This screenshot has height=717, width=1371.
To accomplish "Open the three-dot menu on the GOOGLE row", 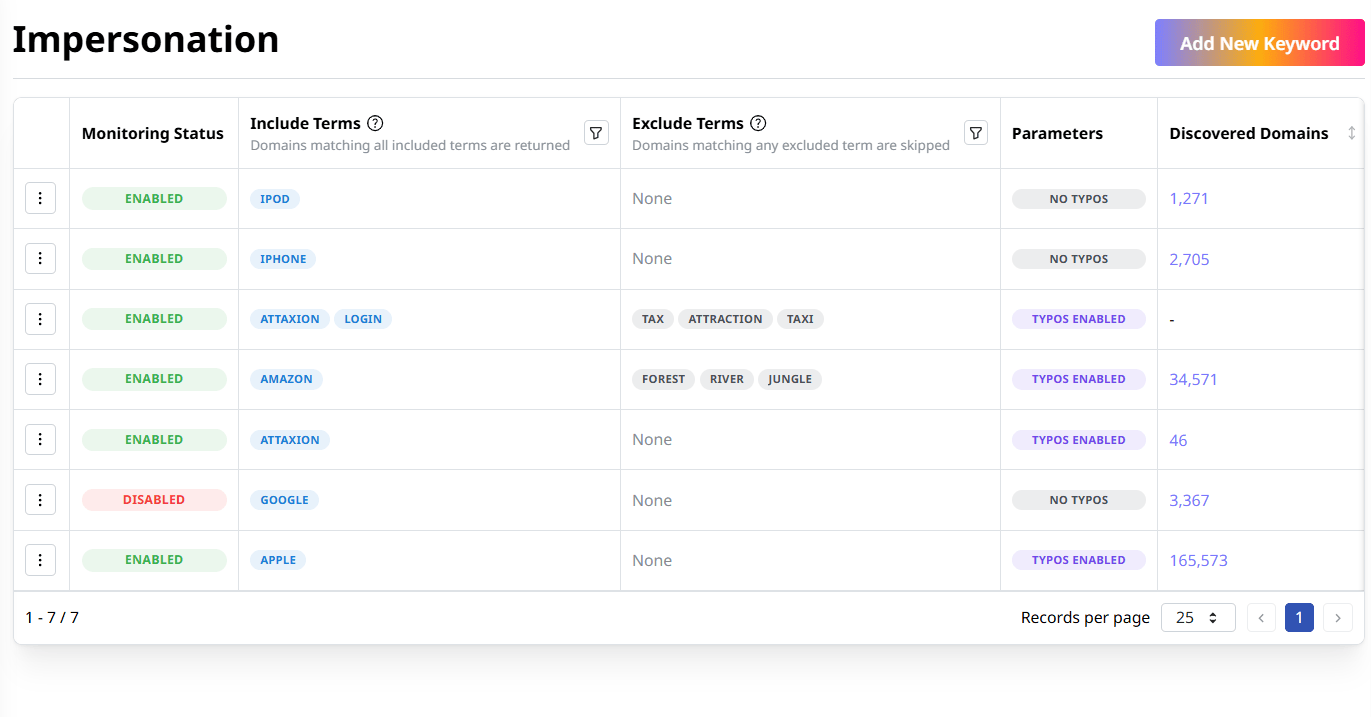I will point(40,499).
